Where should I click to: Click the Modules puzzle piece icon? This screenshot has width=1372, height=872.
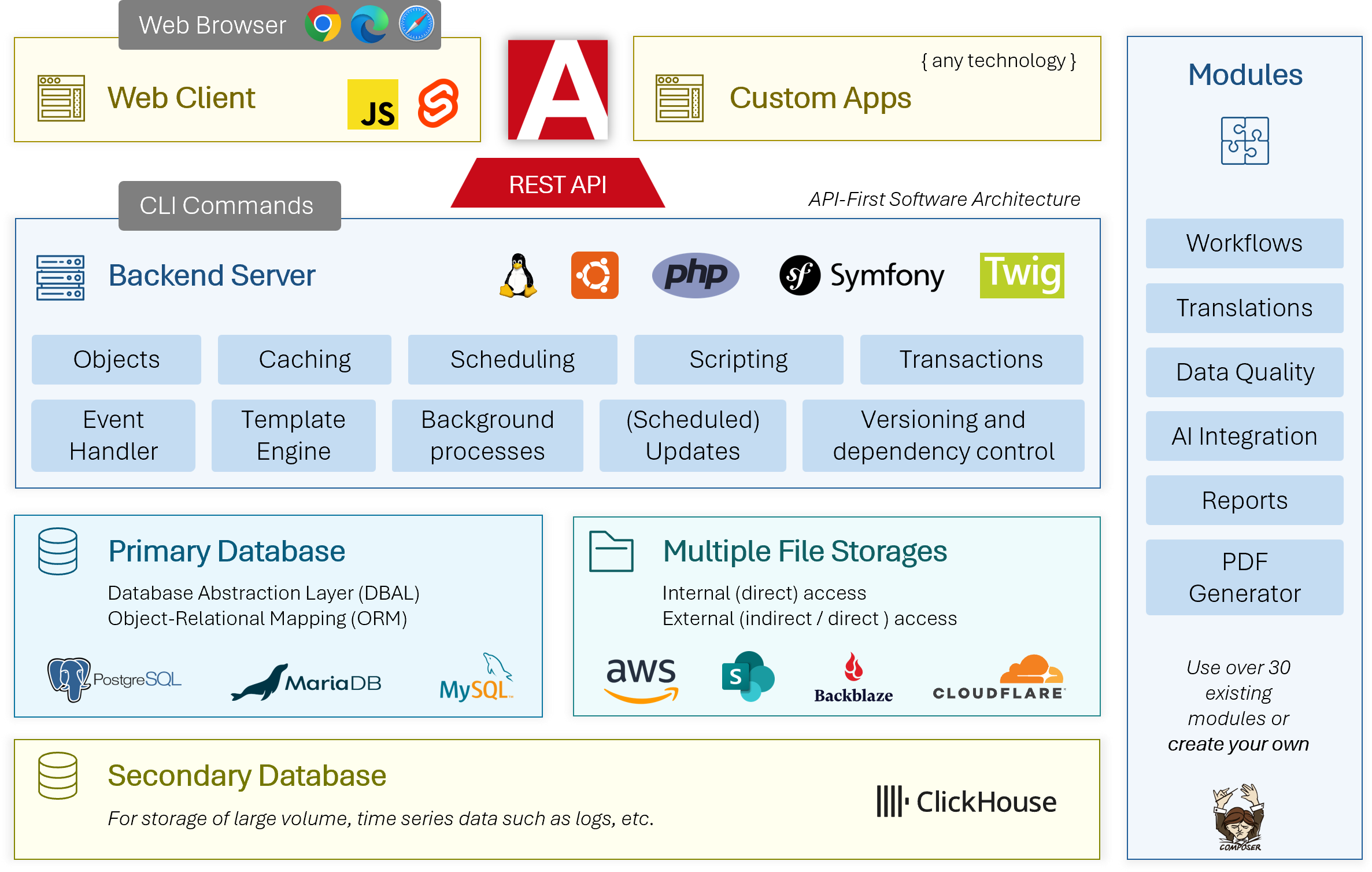pos(1244,141)
